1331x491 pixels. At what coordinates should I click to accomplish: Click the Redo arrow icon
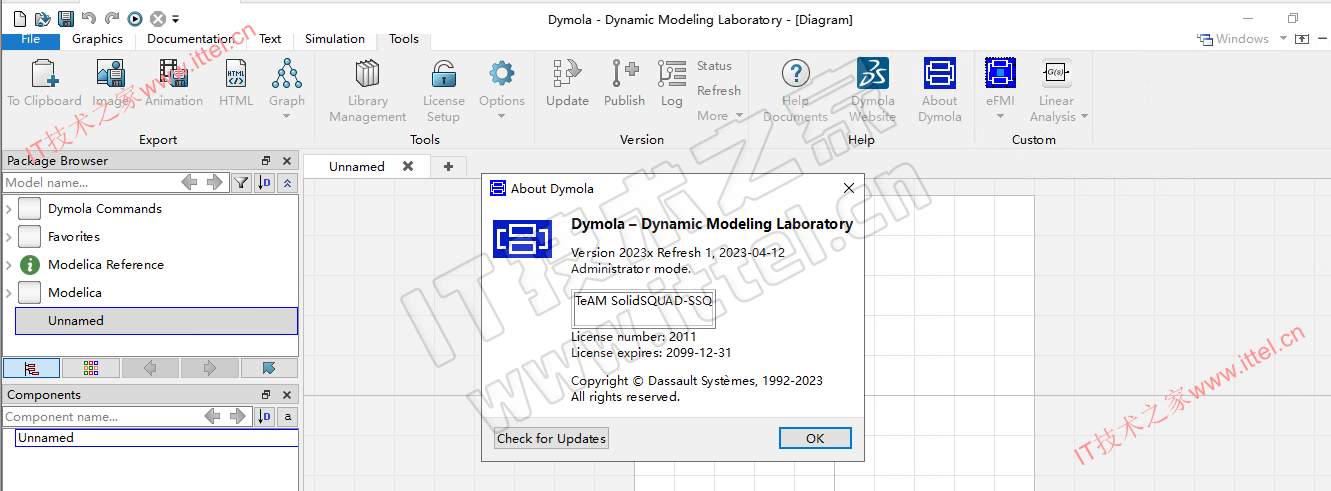point(111,19)
